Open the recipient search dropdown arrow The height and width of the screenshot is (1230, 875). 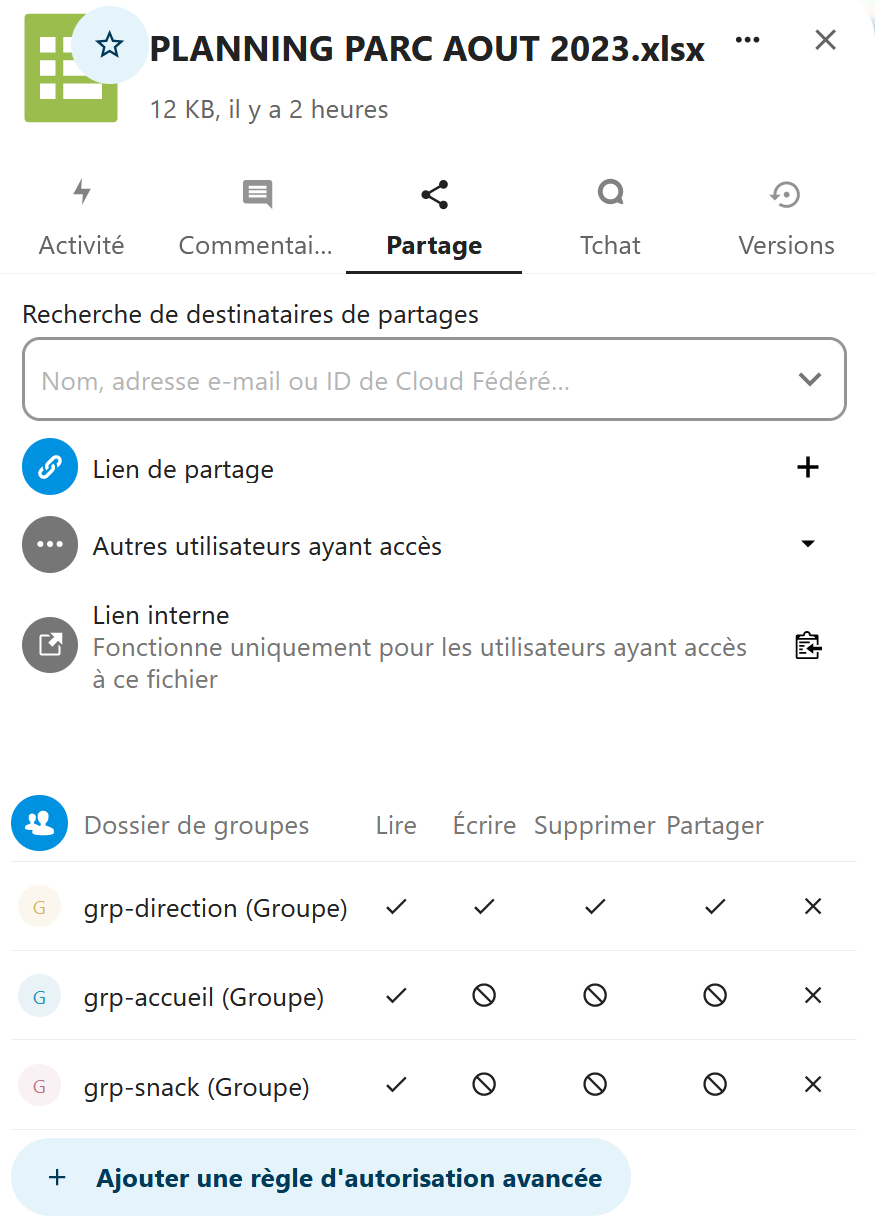coord(809,380)
